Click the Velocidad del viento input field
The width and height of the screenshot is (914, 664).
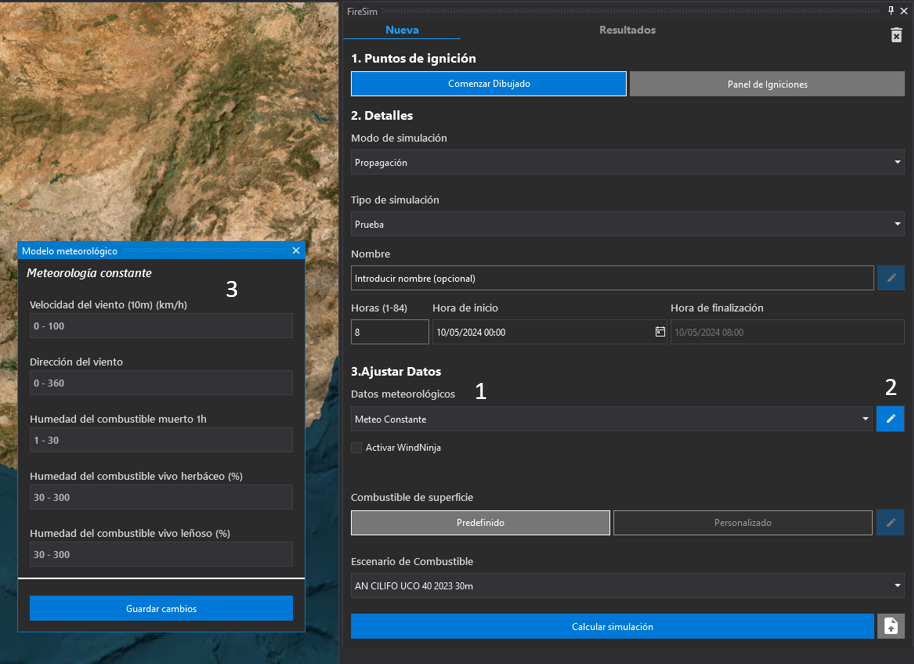(161, 326)
